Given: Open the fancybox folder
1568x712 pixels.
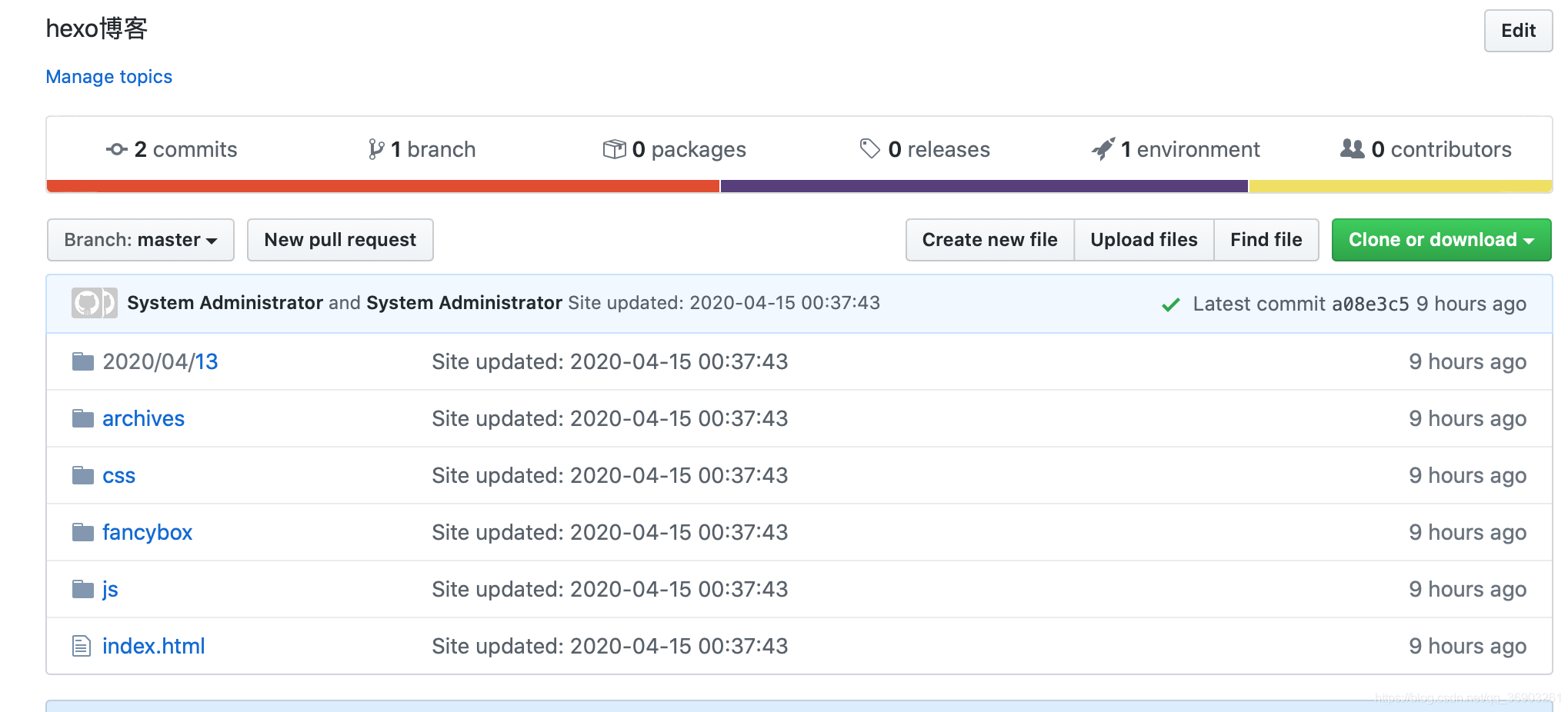Looking at the screenshot, I should (148, 532).
